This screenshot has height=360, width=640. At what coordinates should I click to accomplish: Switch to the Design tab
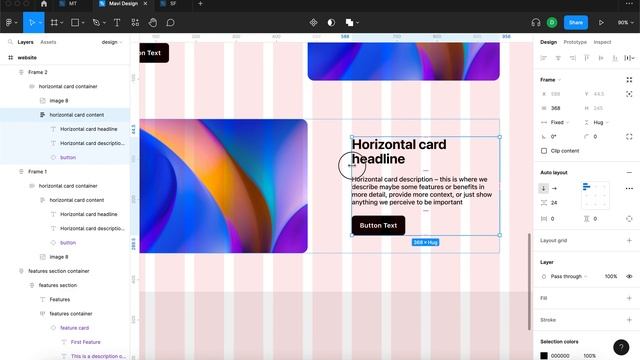548,42
